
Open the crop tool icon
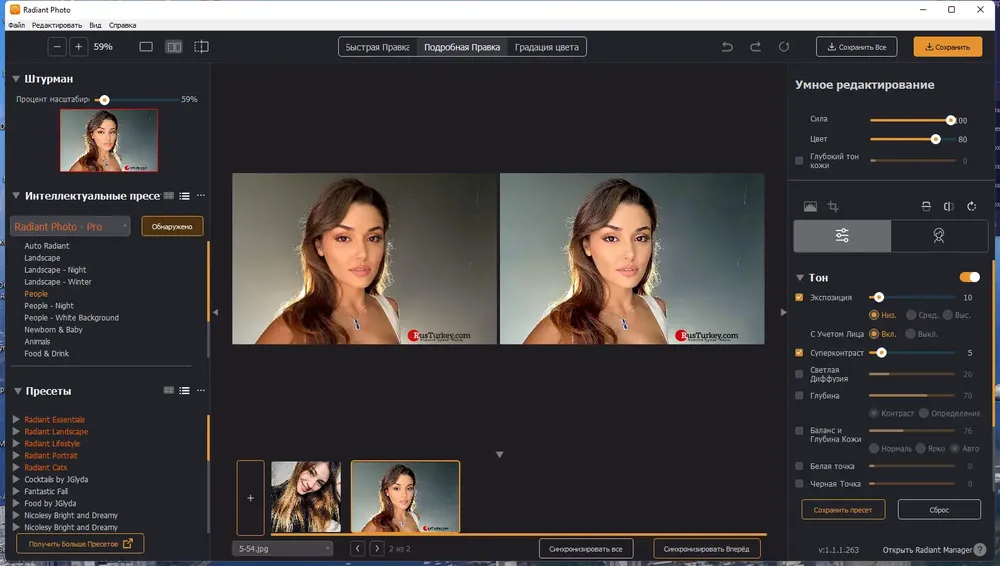tap(833, 206)
